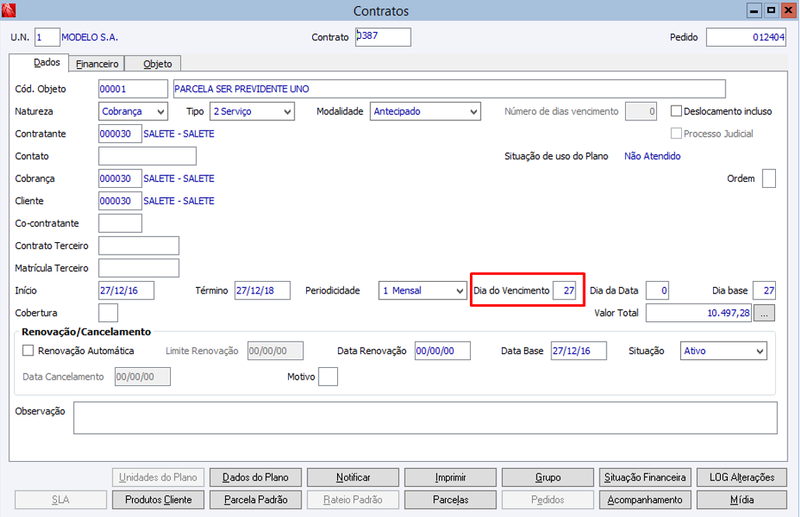Click the Data Renovação field
Screen dimensions: 800x517
coord(442,351)
